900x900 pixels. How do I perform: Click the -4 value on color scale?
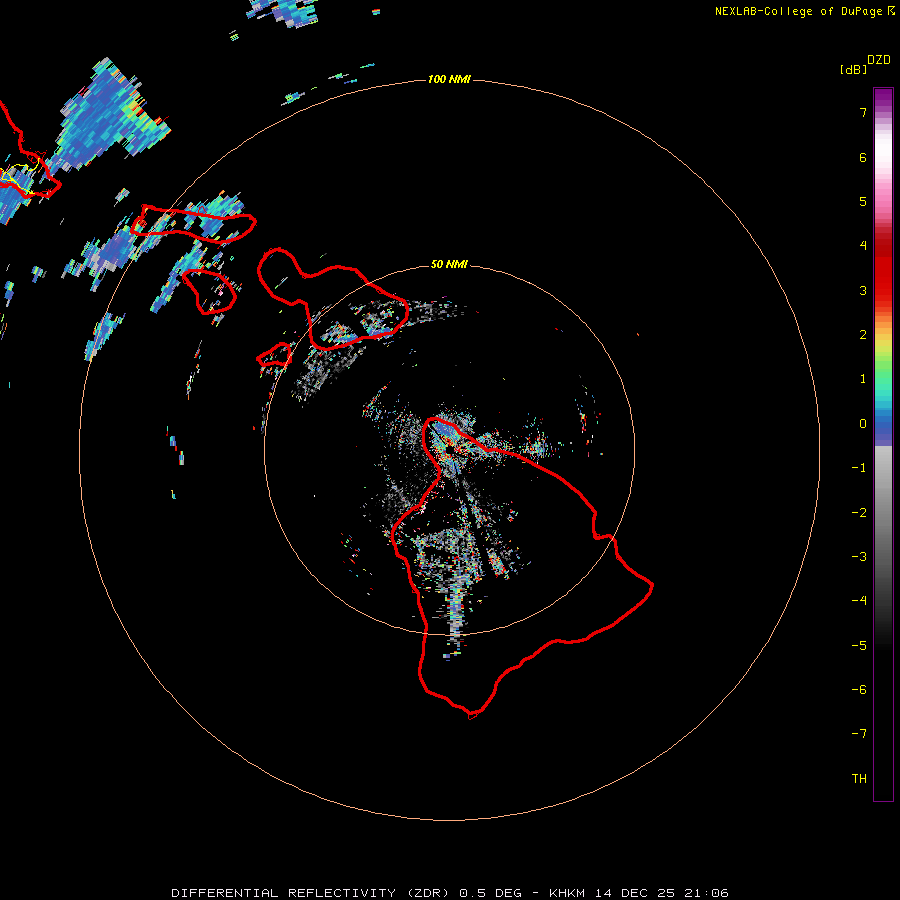(x=859, y=601)
